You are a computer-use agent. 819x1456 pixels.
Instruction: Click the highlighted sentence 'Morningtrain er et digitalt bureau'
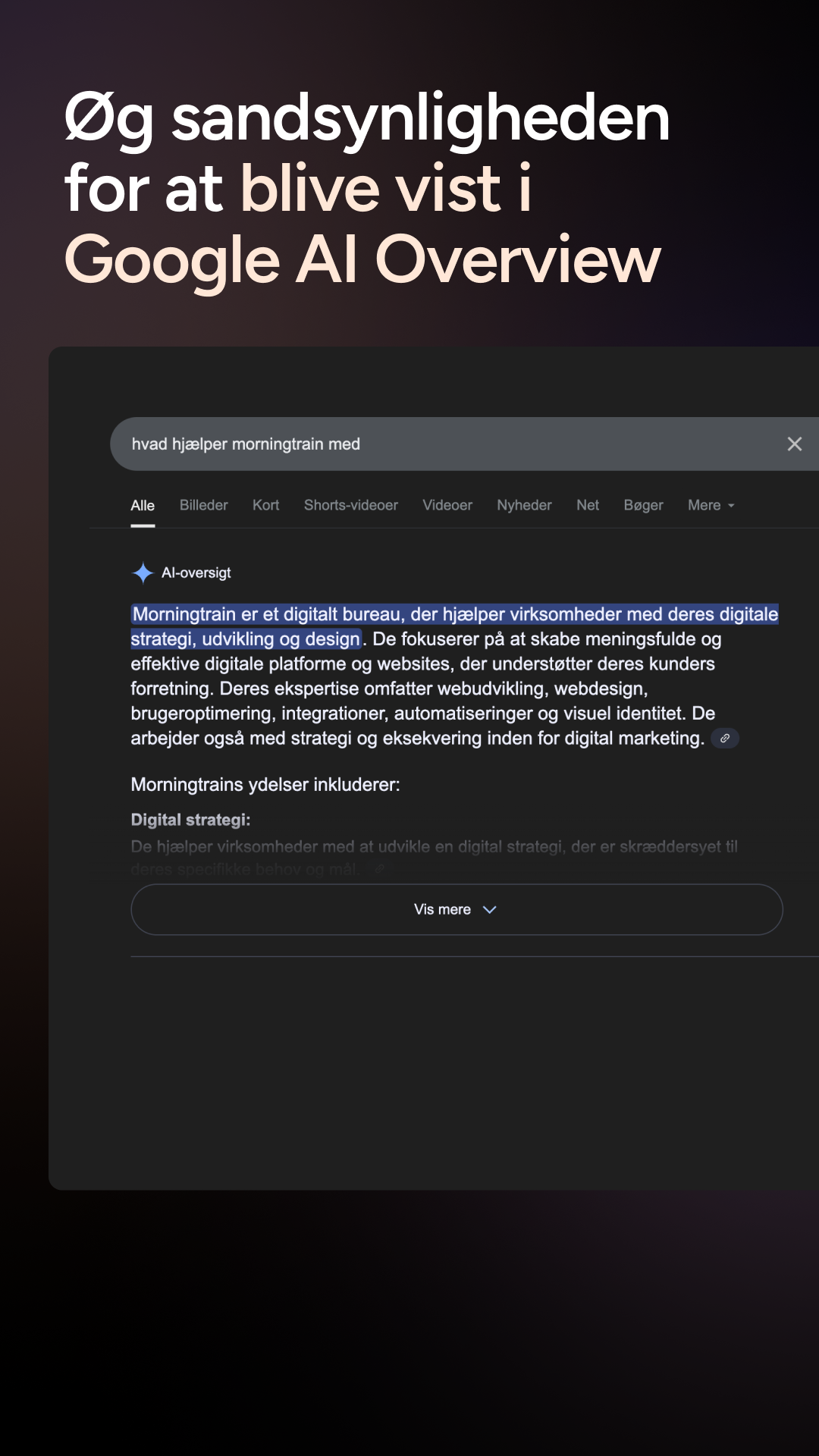pos(455,626)
